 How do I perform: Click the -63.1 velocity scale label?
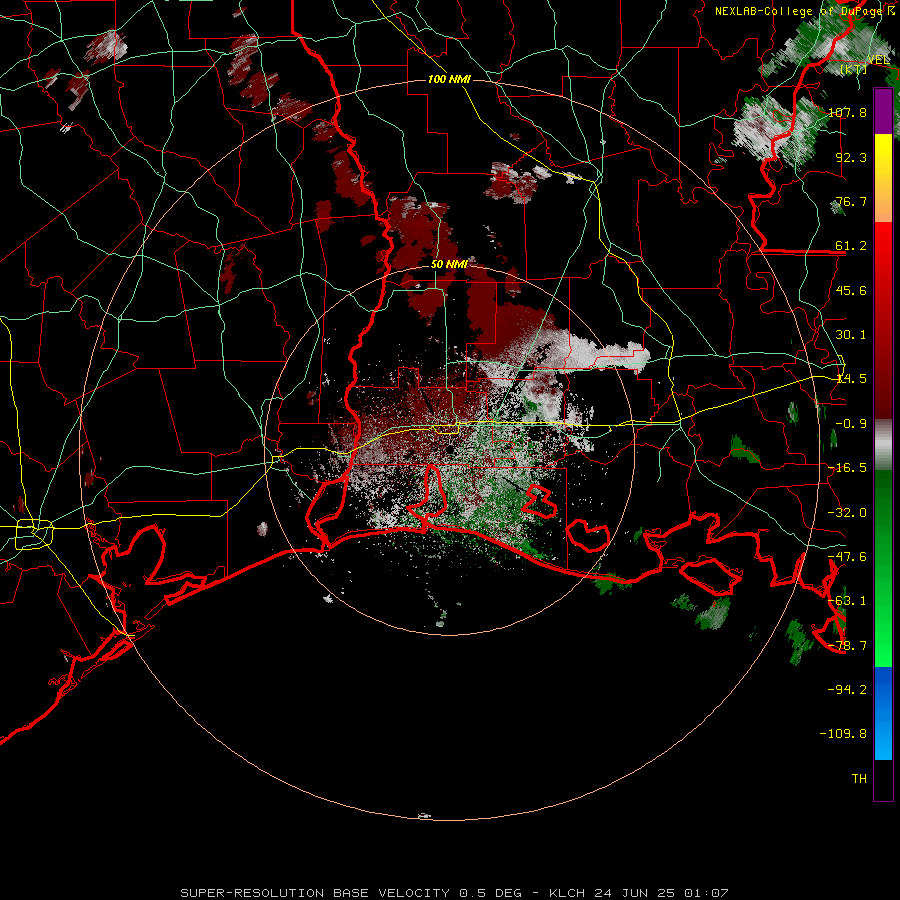(847, 600)
